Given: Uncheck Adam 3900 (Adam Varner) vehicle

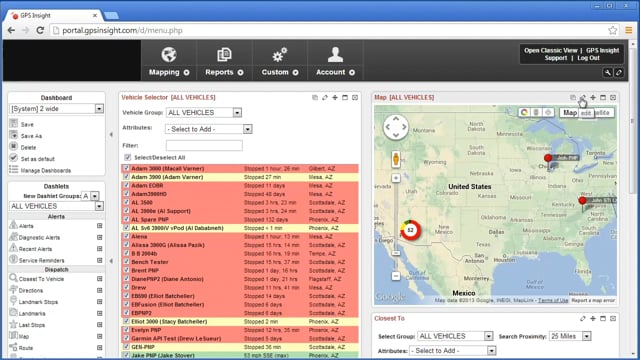Looking at the screenshot, I should (126, 177).
